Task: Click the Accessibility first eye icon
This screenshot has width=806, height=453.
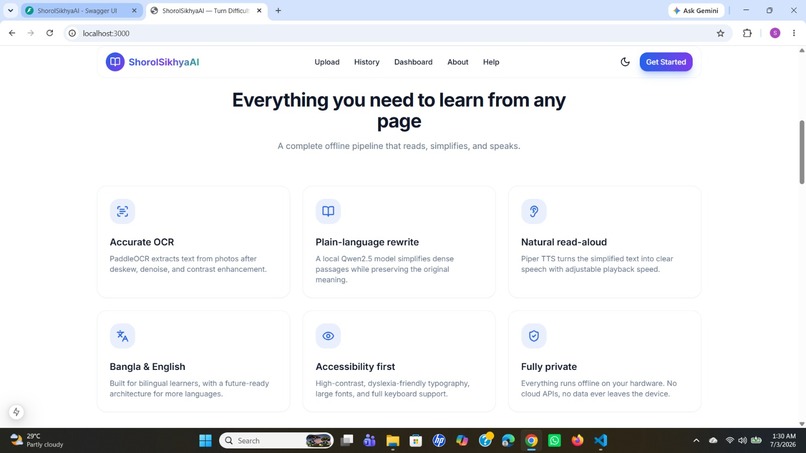Action: [328, 336]
